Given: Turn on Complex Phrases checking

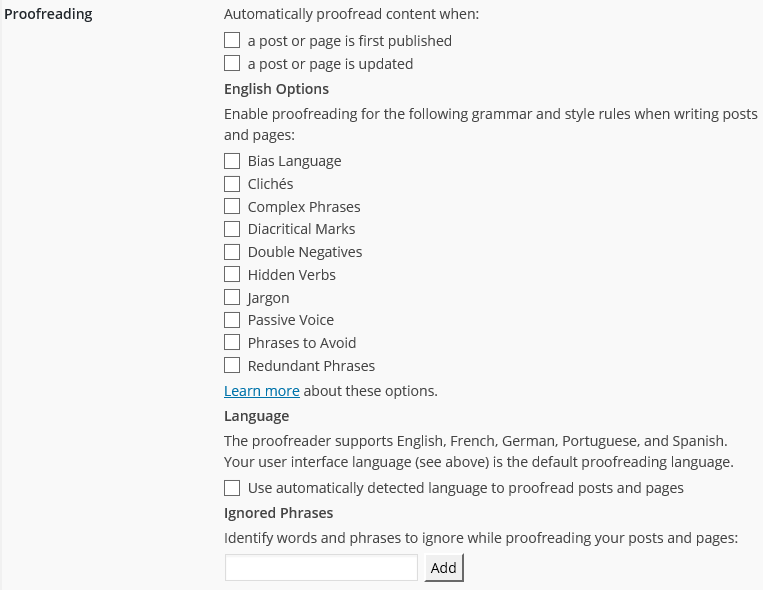Looking at the screenshot, I should pyautogui.click(x=232, y=206).
